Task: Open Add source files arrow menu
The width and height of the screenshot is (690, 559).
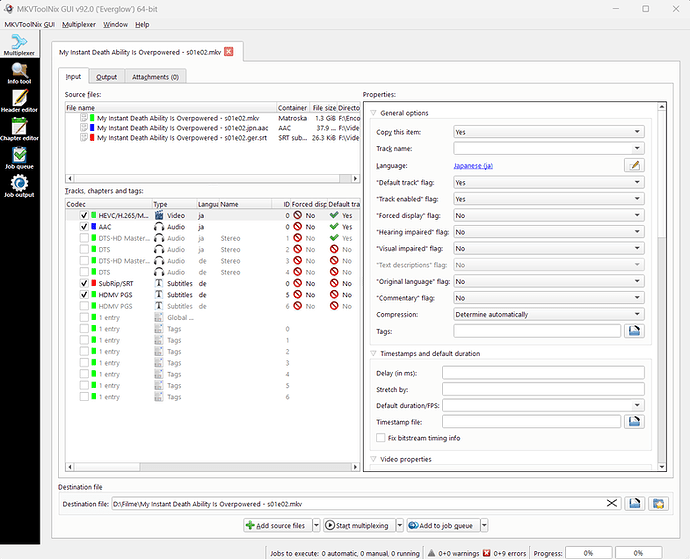Action: [x=316, y=525]
